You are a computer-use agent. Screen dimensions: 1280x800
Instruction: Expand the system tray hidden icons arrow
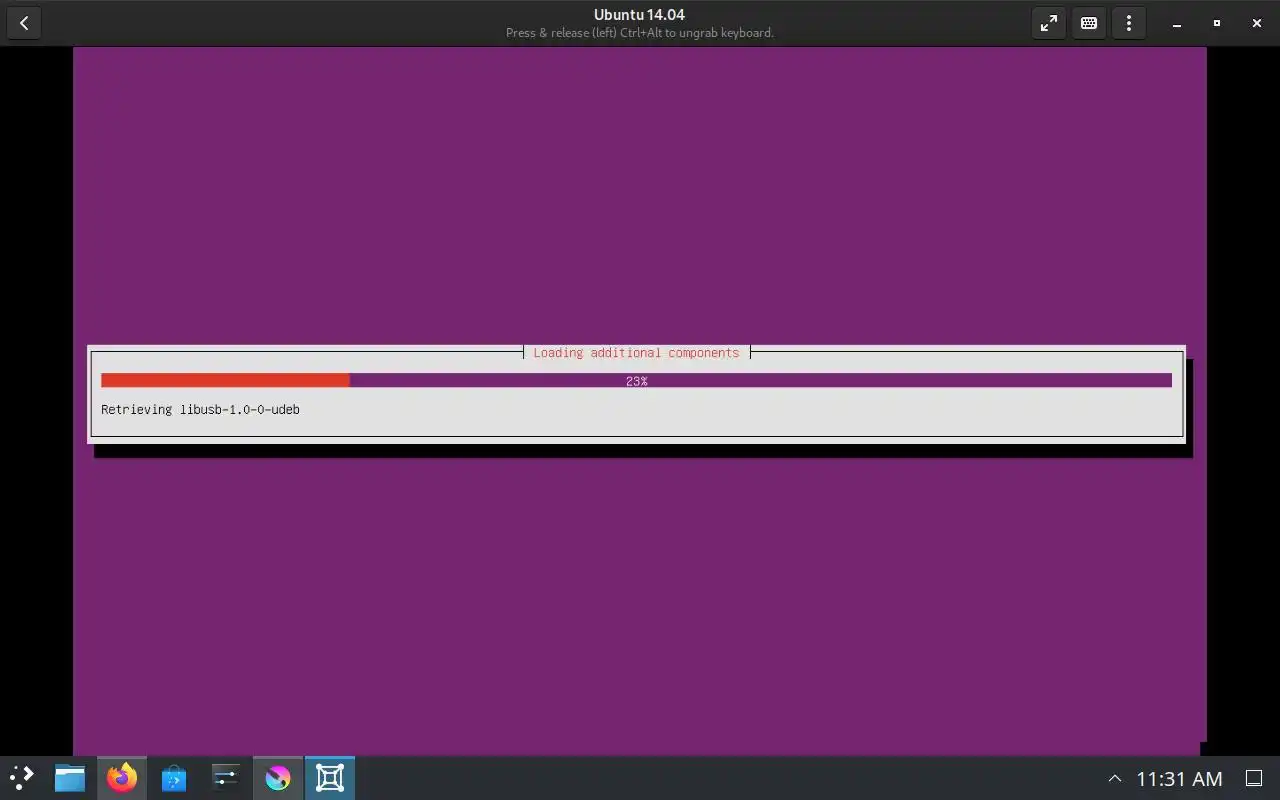[1115, 778]
